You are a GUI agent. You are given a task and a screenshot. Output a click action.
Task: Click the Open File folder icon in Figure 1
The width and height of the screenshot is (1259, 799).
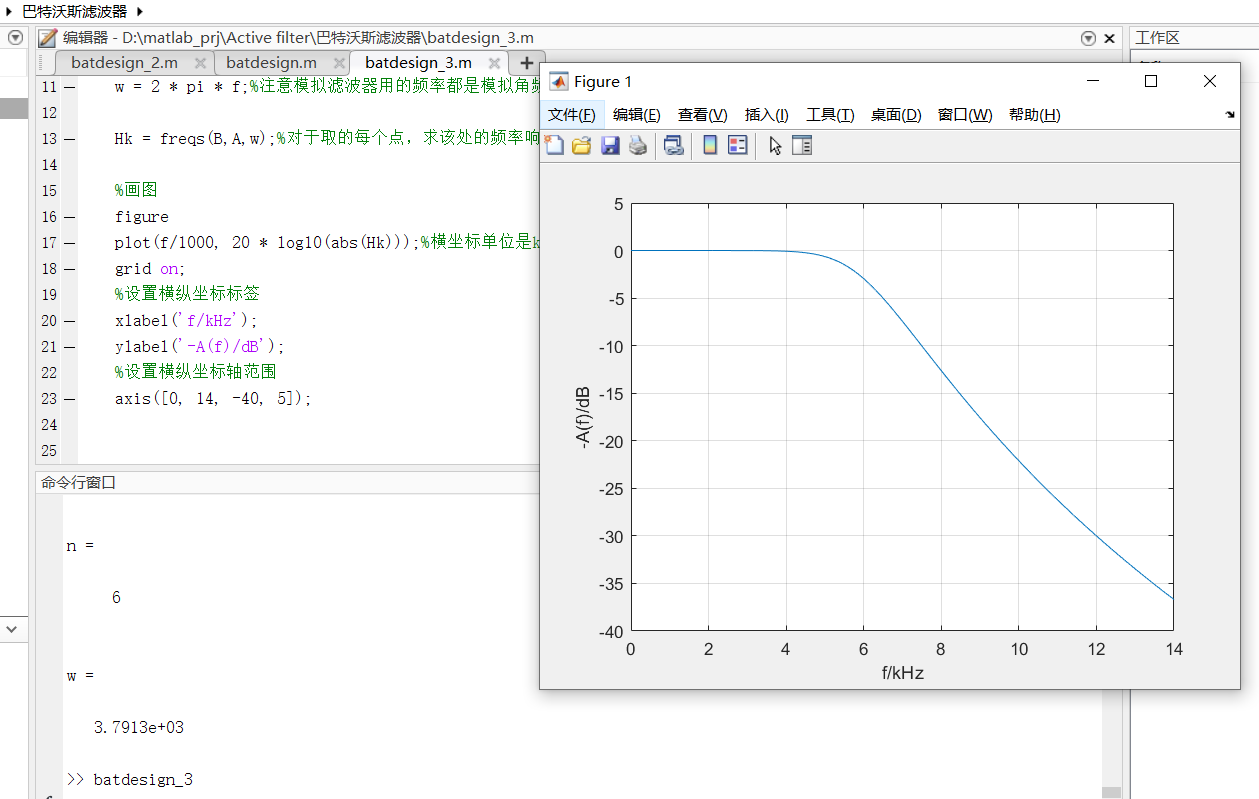point(581,146)
